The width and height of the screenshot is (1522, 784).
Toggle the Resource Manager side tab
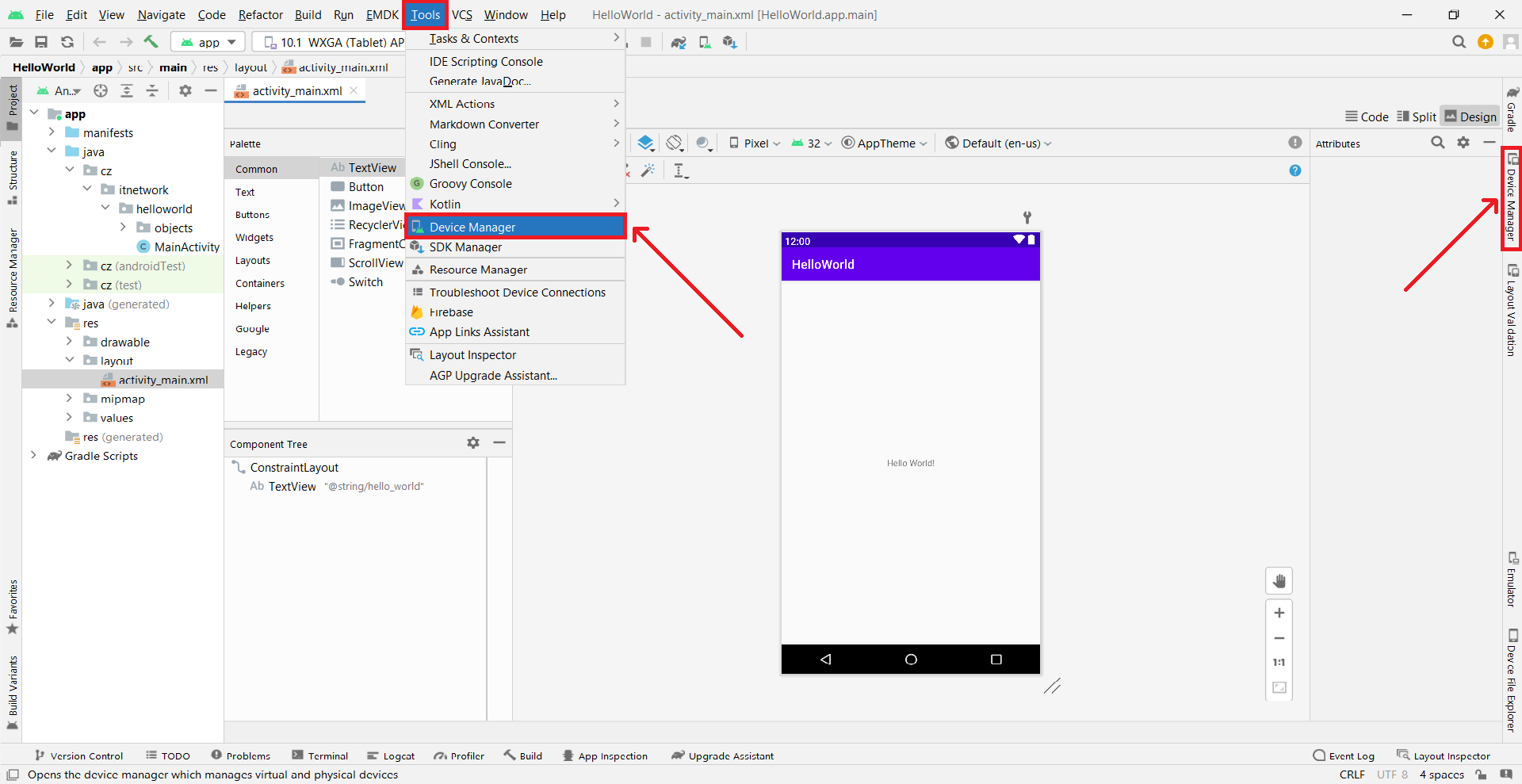(12, 278)
